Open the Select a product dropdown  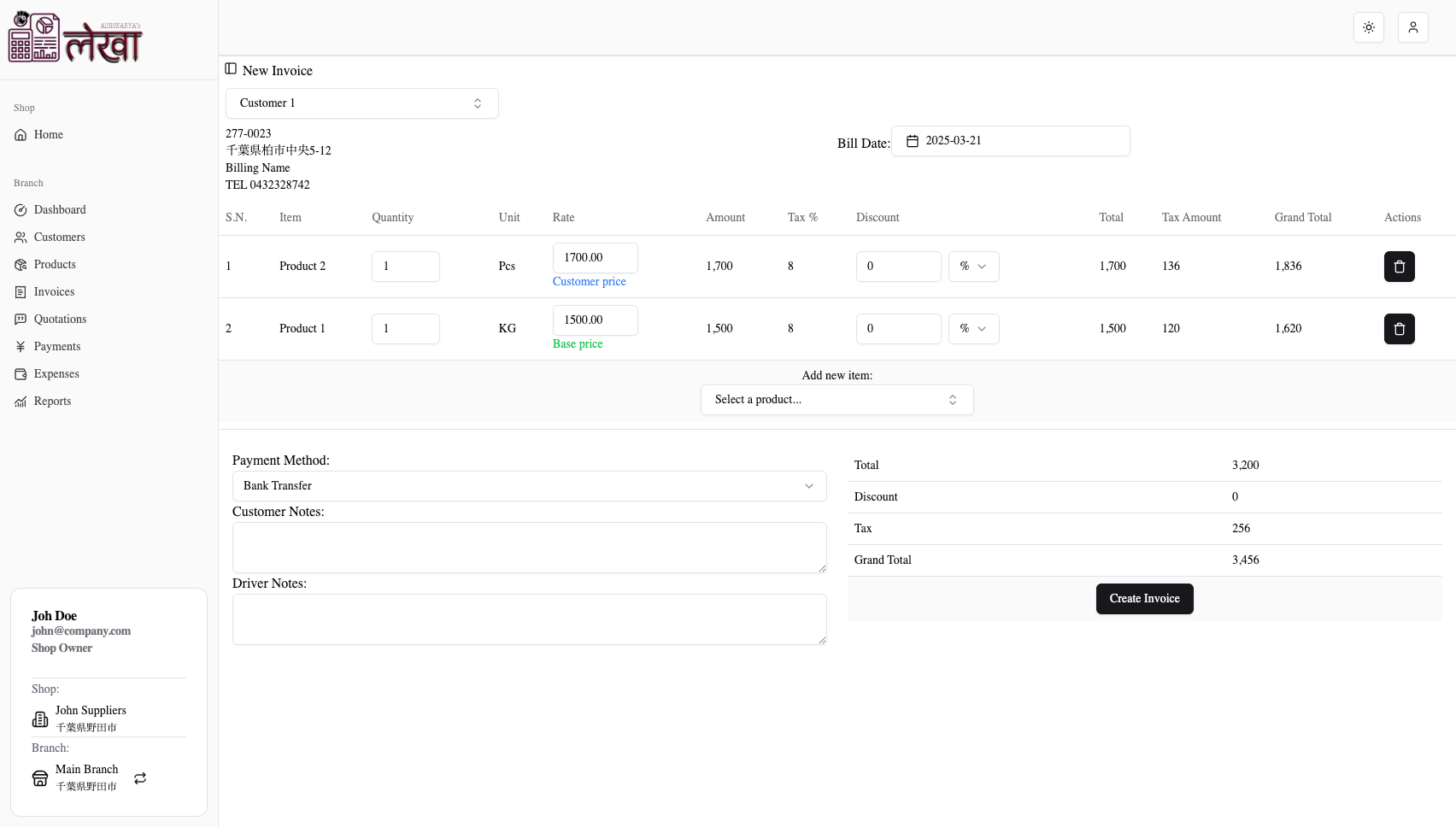point(837,399)
